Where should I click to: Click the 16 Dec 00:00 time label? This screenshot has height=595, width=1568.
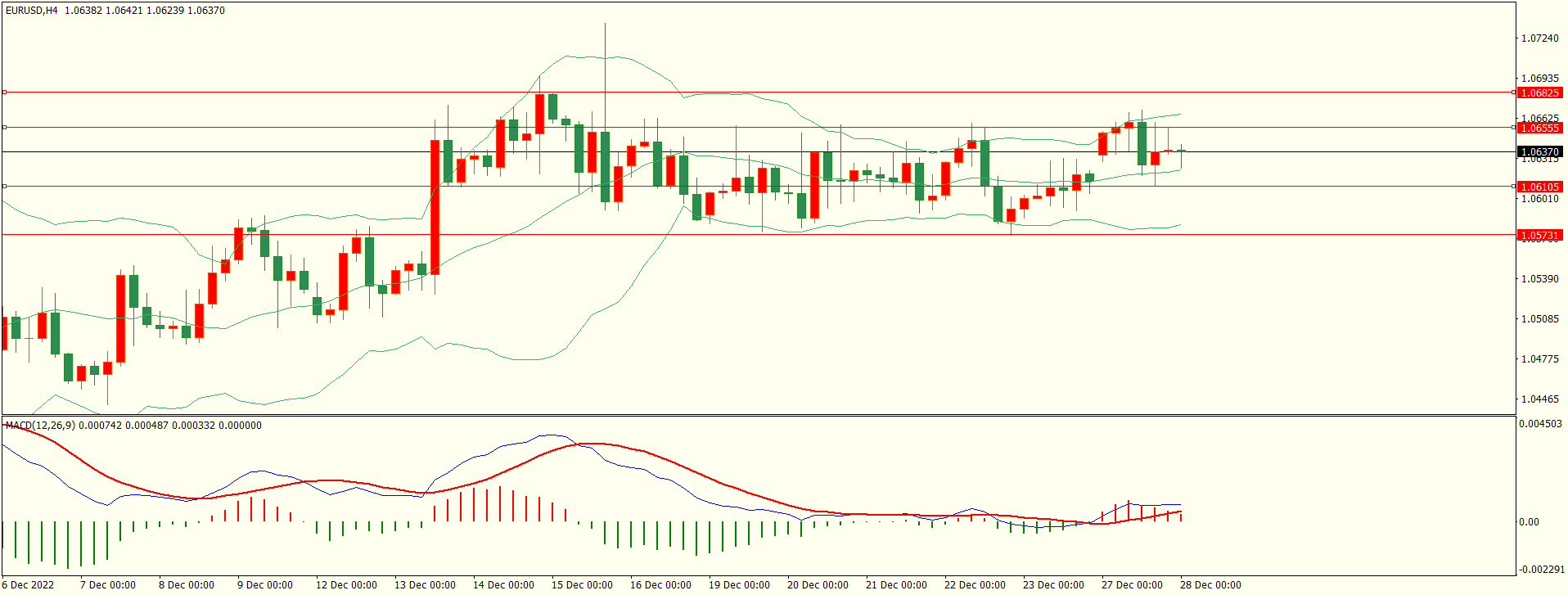point(661,585)
